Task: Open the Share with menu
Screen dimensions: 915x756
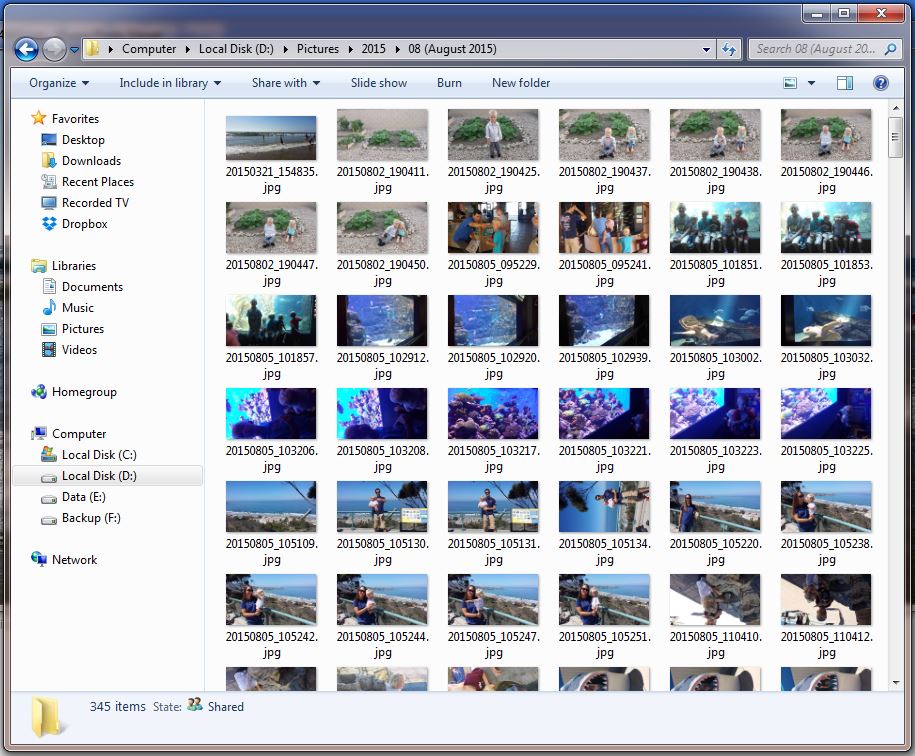Action: click(286, 83)
